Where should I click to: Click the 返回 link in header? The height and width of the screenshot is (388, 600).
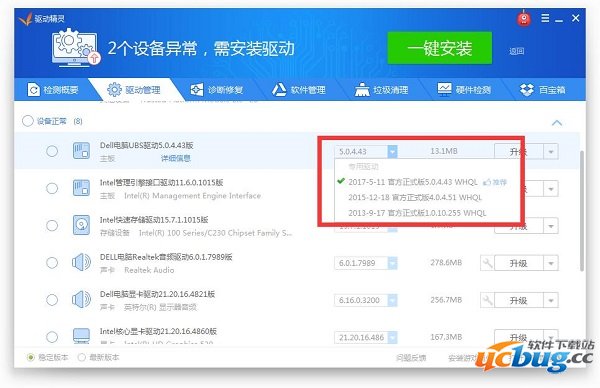point(516,51)
